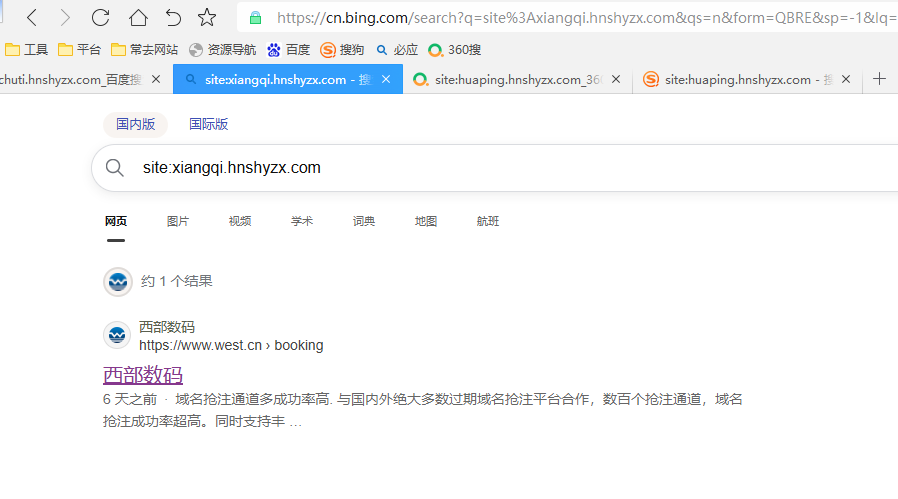
Task: Open the 平台 bookmark folder
Action: (80, 50)
